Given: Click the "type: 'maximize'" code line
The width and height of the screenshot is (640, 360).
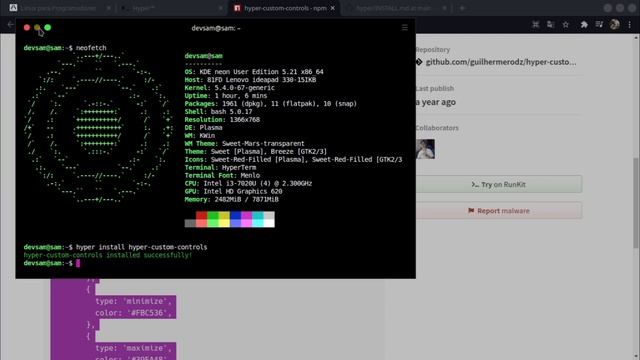Looking at the screenshot, I should 133,348.
